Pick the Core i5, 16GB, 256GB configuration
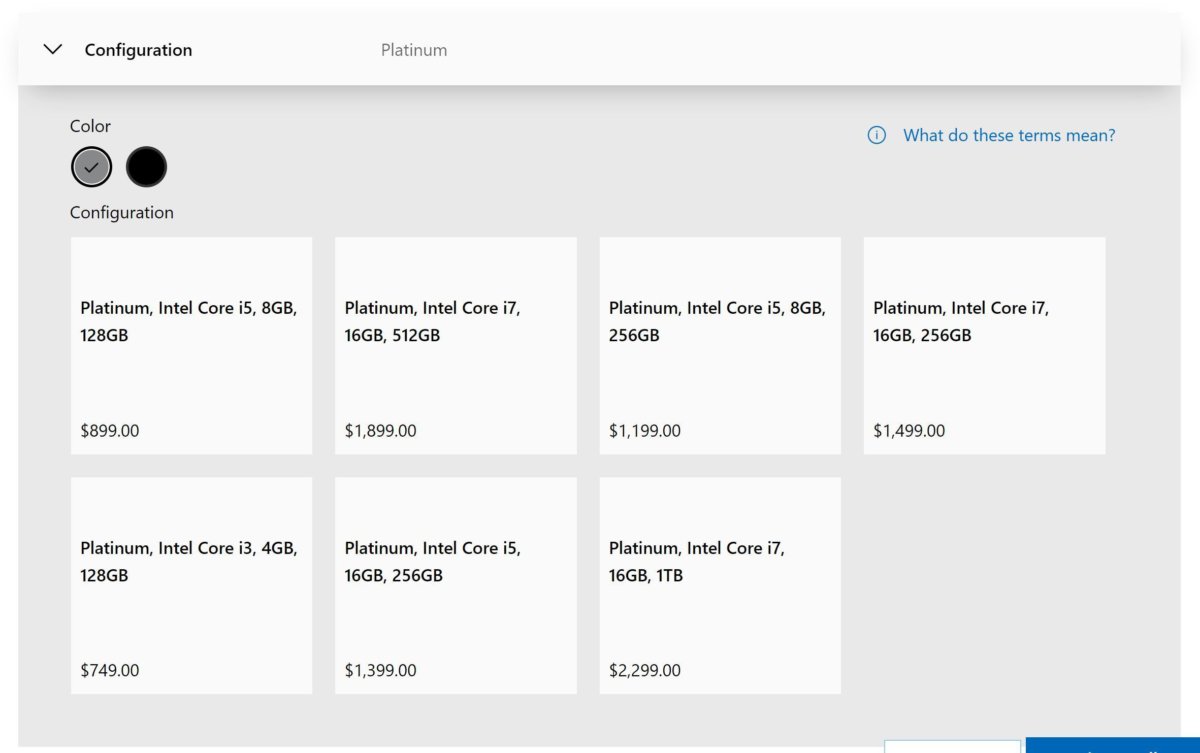Image resolution: width=1200 pixels, height=753 pixels. tap(456, 586)
